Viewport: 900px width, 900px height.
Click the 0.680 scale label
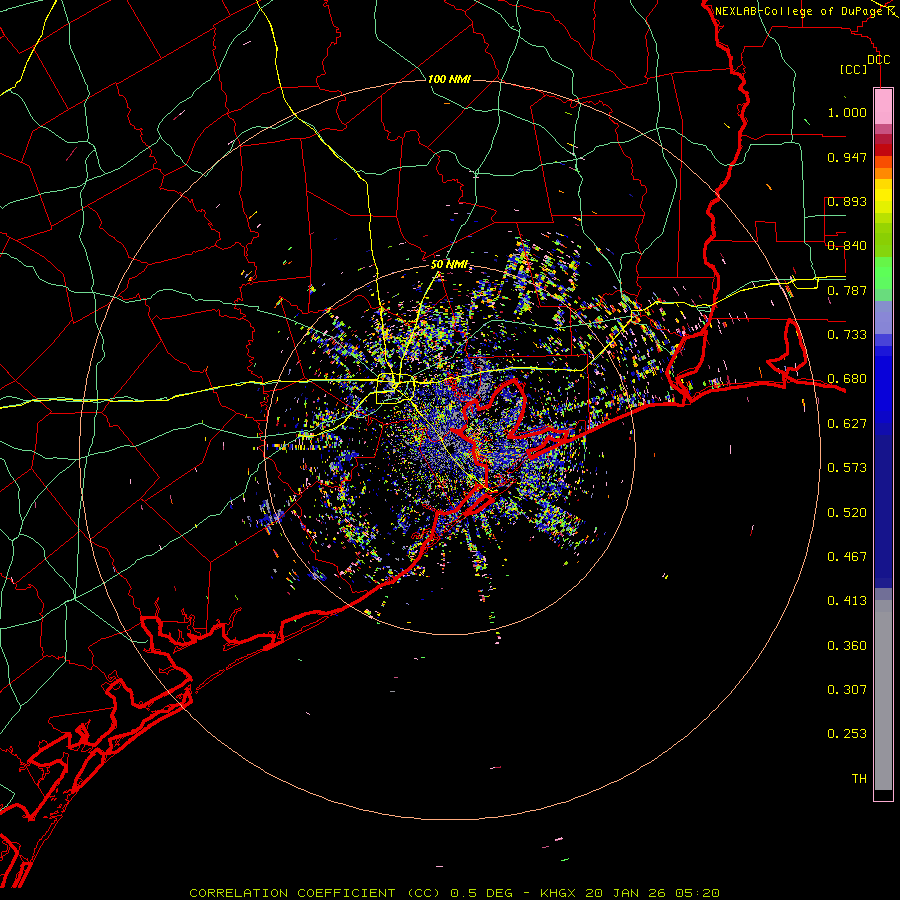[x=847, y=379]
